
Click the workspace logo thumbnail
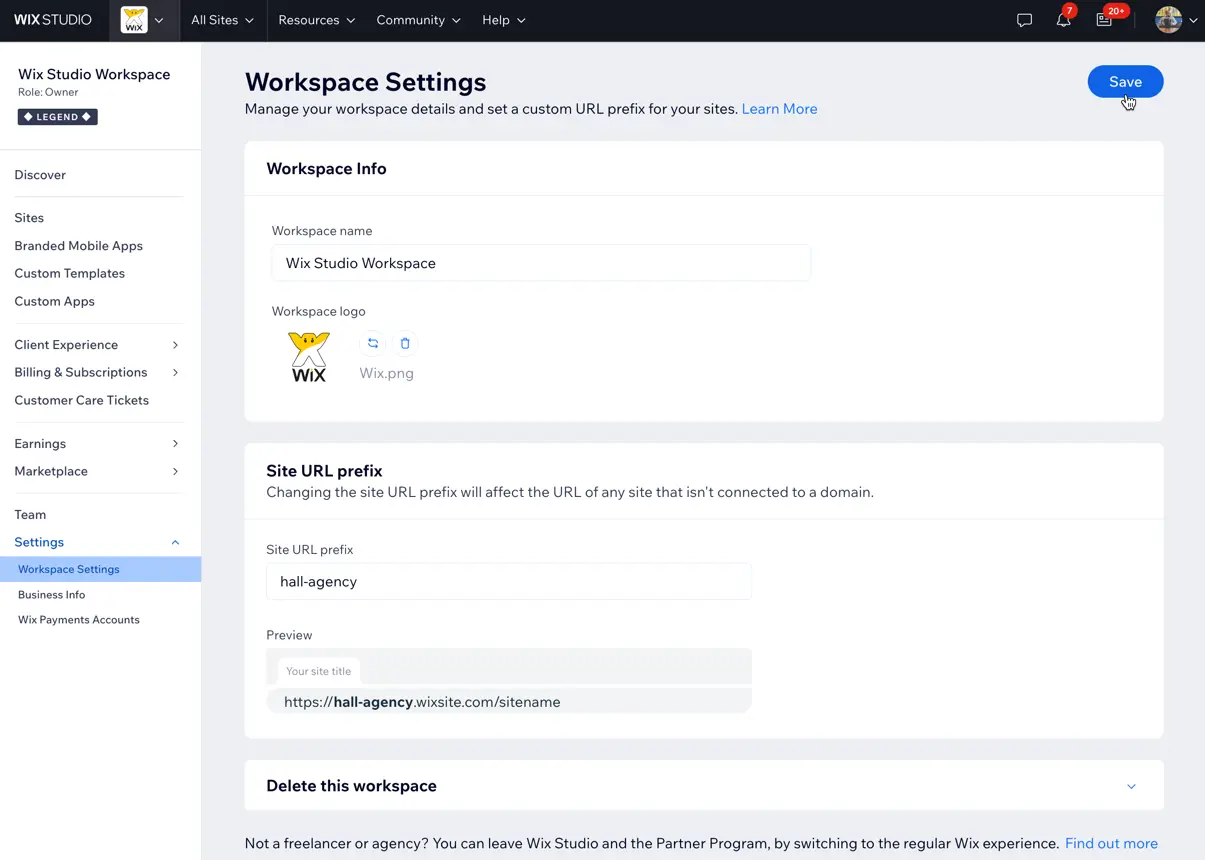pyautogui.click(x=308, y=357)
